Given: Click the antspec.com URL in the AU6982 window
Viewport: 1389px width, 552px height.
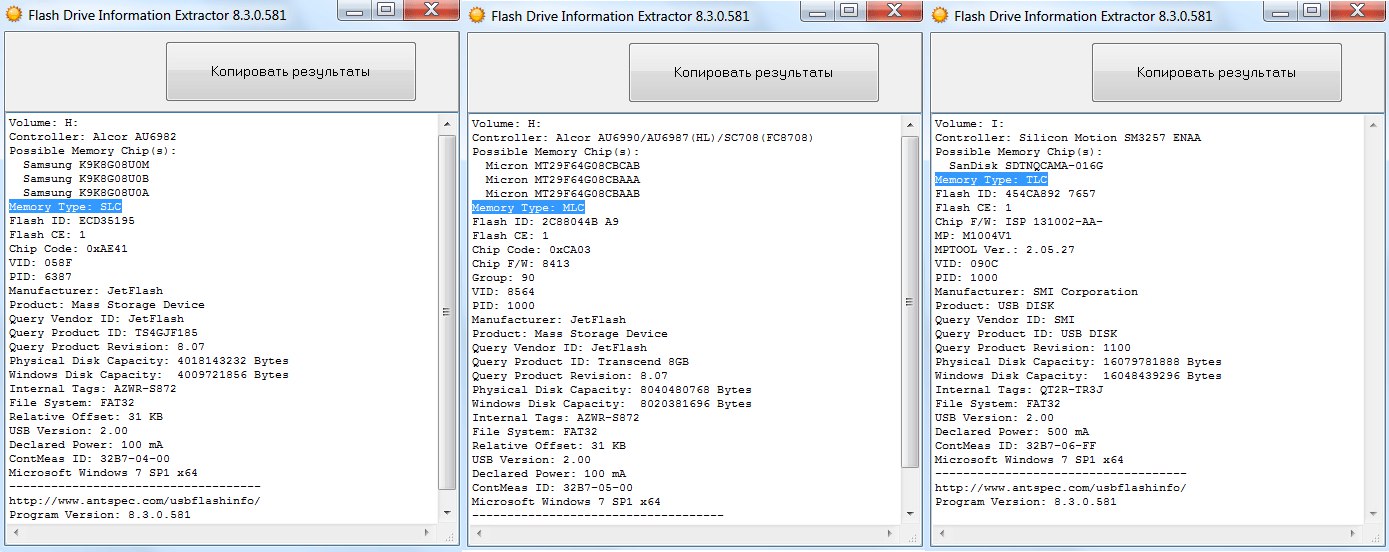Looking at the screenshot, I should coord(135,500).
